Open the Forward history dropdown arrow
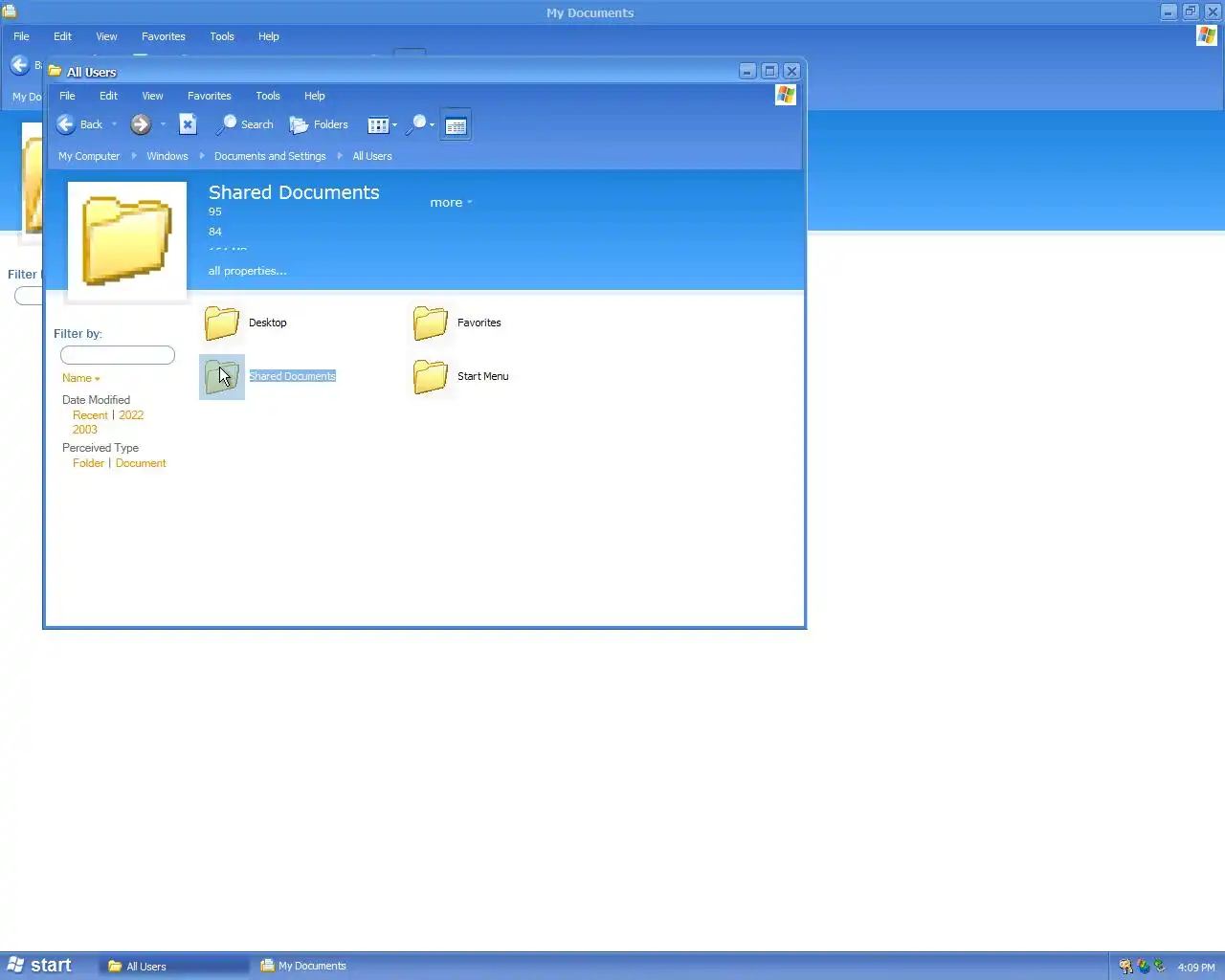Image resolution: width=1225 pixels, height=980 pixels. [x=163, y=124]
